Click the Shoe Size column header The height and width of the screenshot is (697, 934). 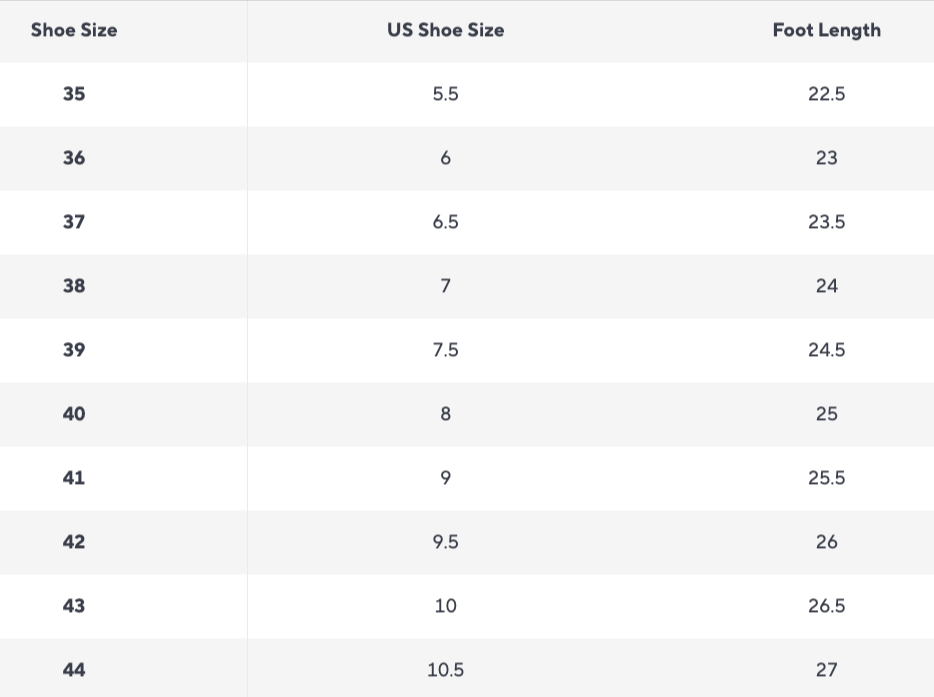74,30
